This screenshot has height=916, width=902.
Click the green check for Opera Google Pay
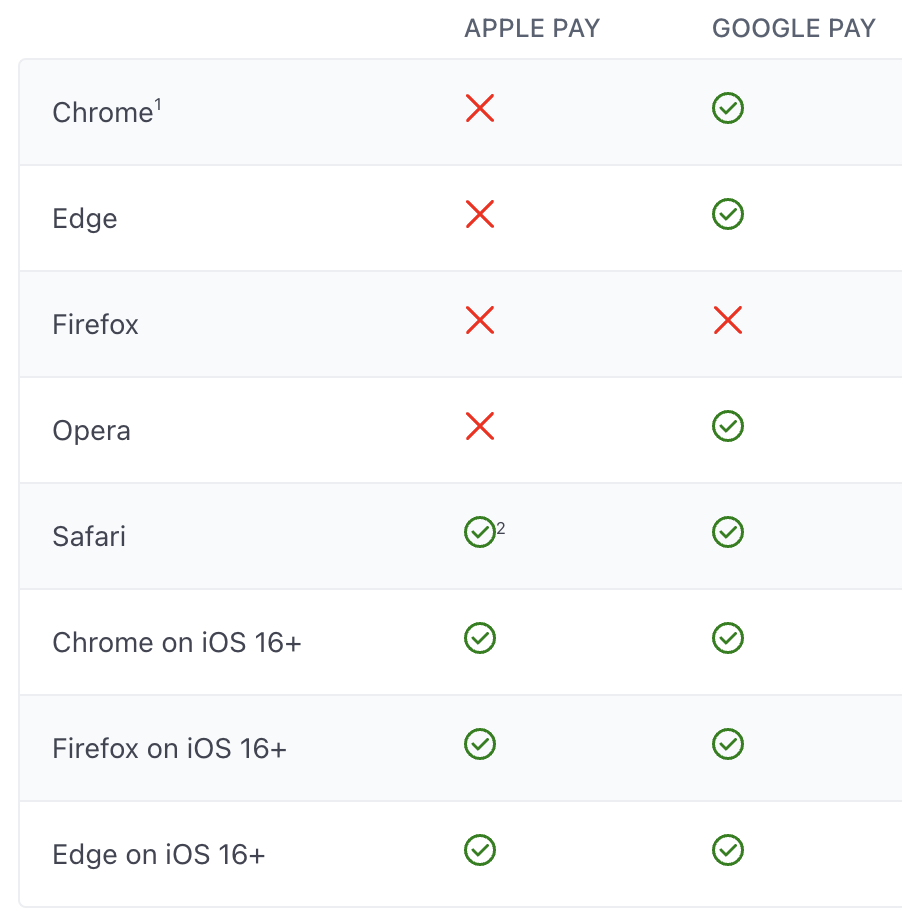727,426
